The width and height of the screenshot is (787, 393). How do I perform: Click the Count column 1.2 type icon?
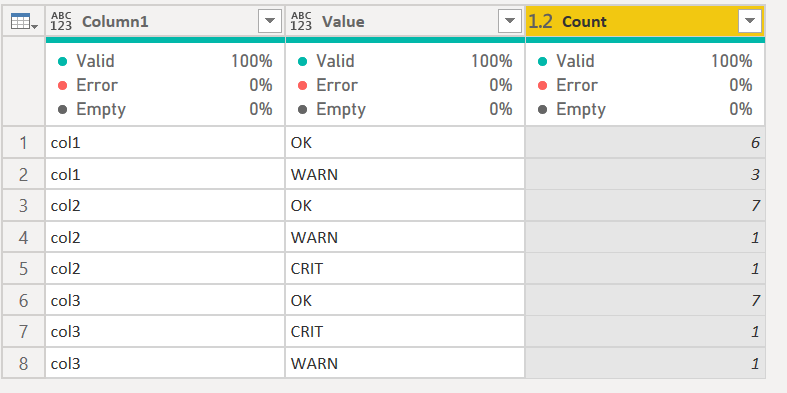click(x=541, y=22)
